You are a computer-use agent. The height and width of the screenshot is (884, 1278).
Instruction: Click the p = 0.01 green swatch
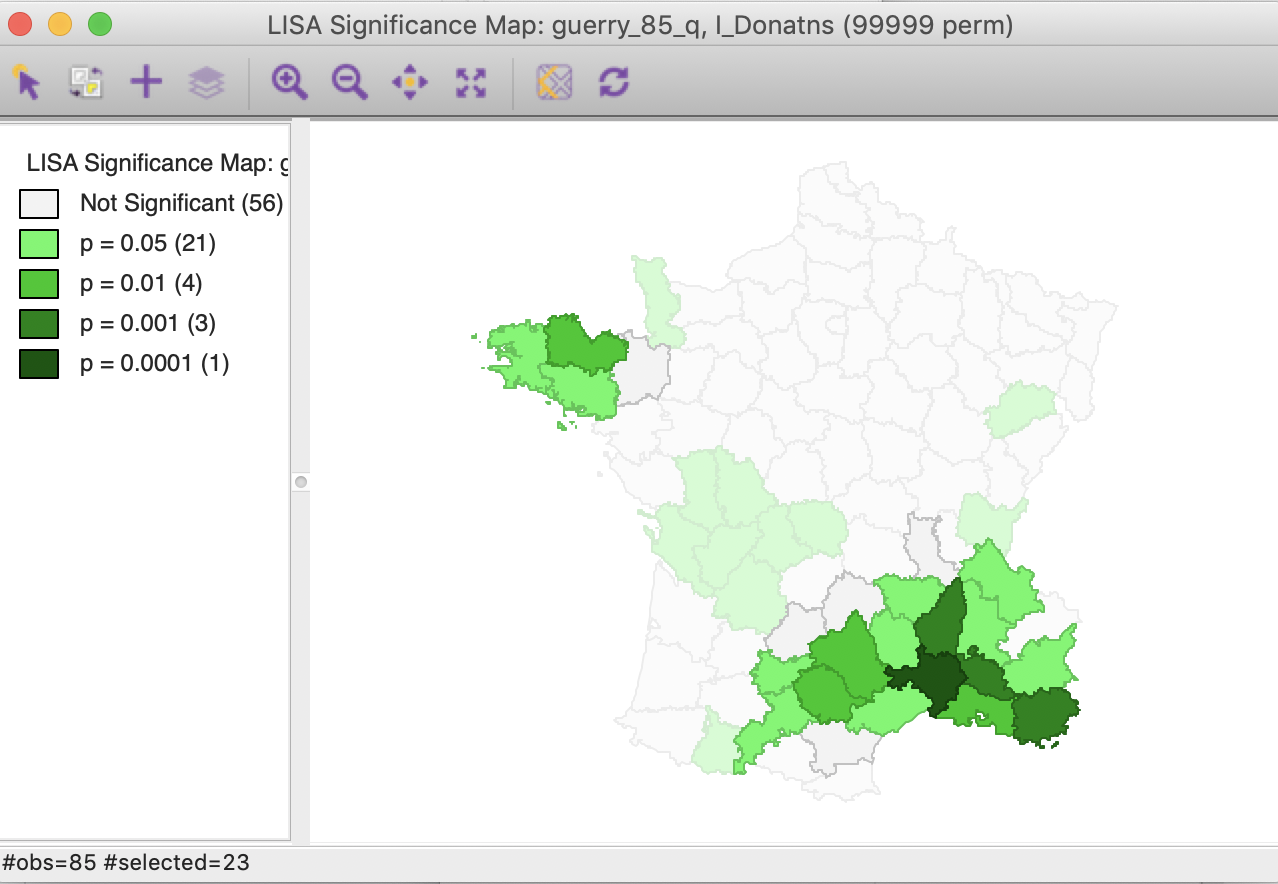[39, 284]
